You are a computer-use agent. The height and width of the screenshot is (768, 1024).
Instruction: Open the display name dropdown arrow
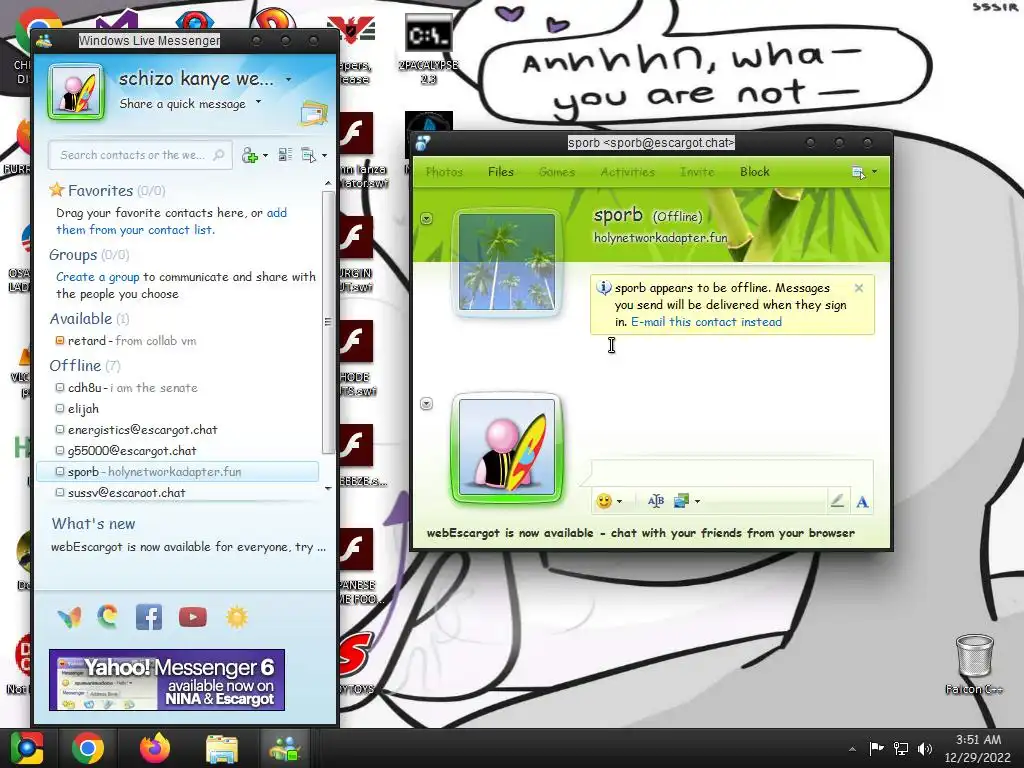point(289,80)
